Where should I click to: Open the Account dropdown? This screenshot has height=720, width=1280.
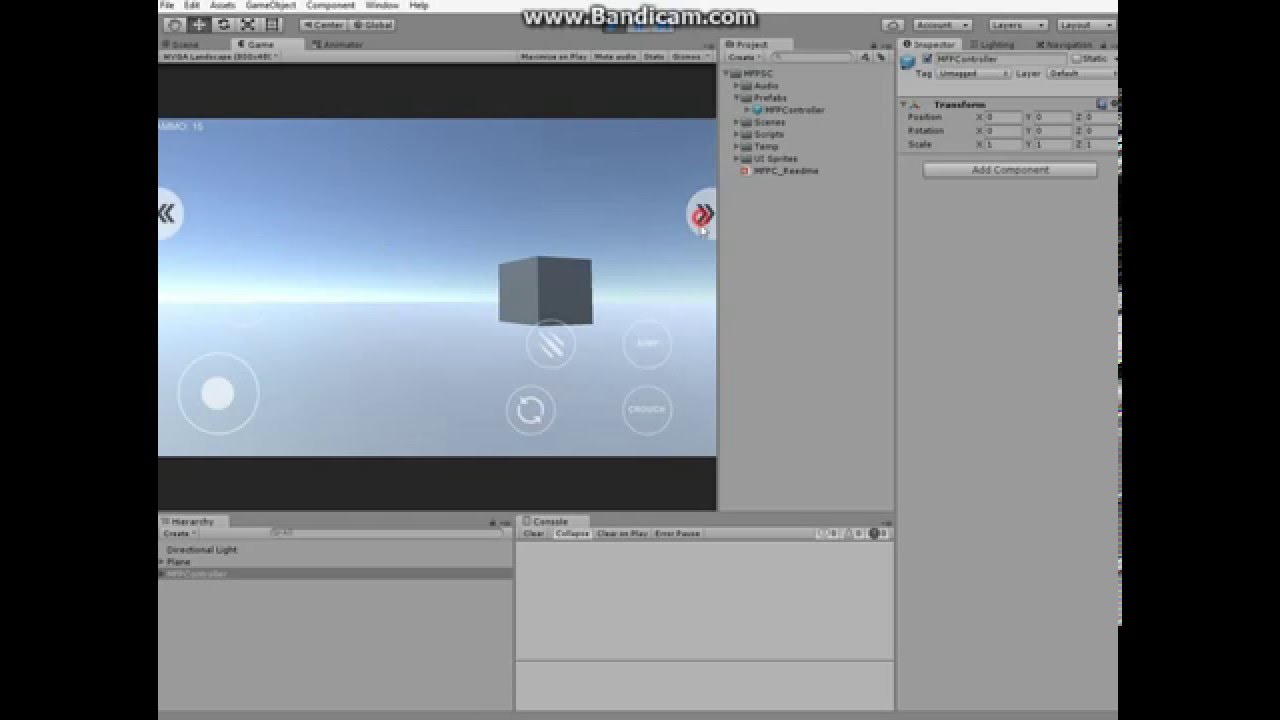(941, 25)
